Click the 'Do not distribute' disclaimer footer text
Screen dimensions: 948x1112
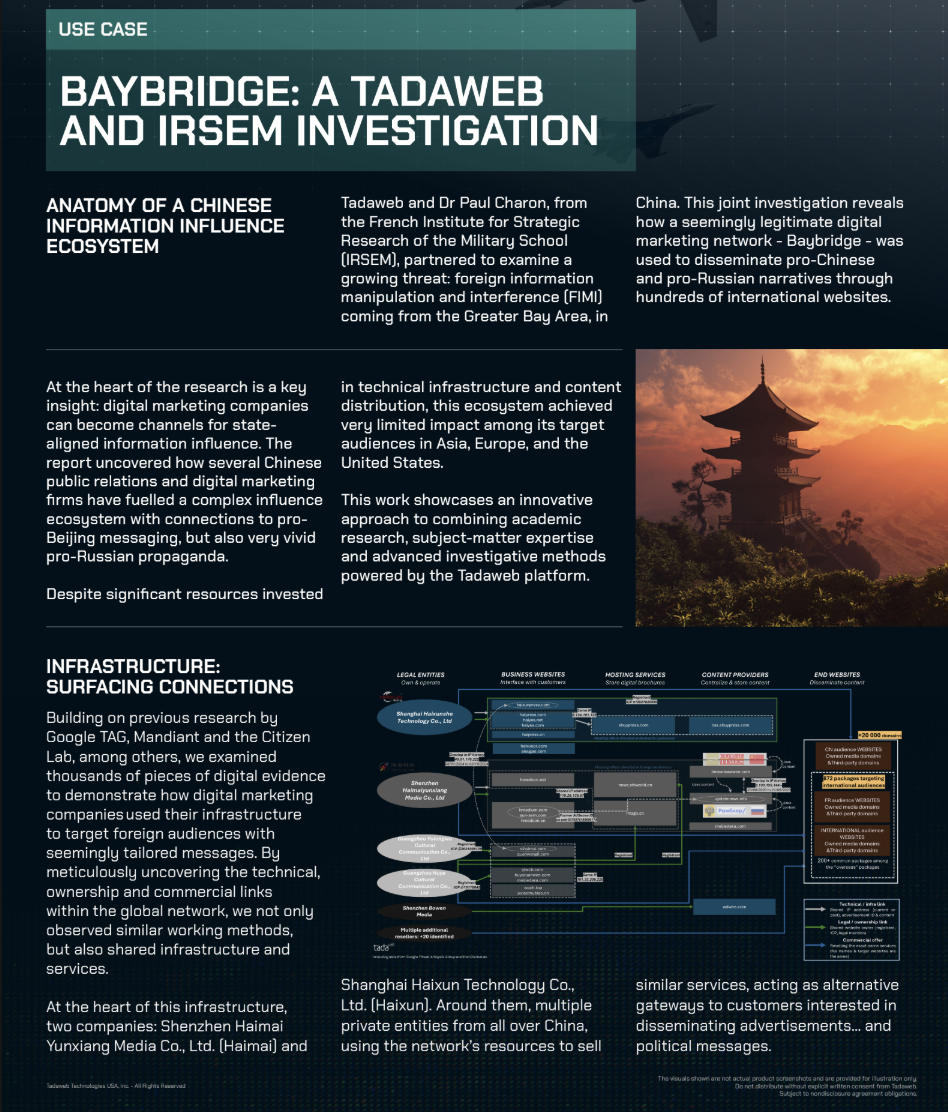(x=825, y=1086)
